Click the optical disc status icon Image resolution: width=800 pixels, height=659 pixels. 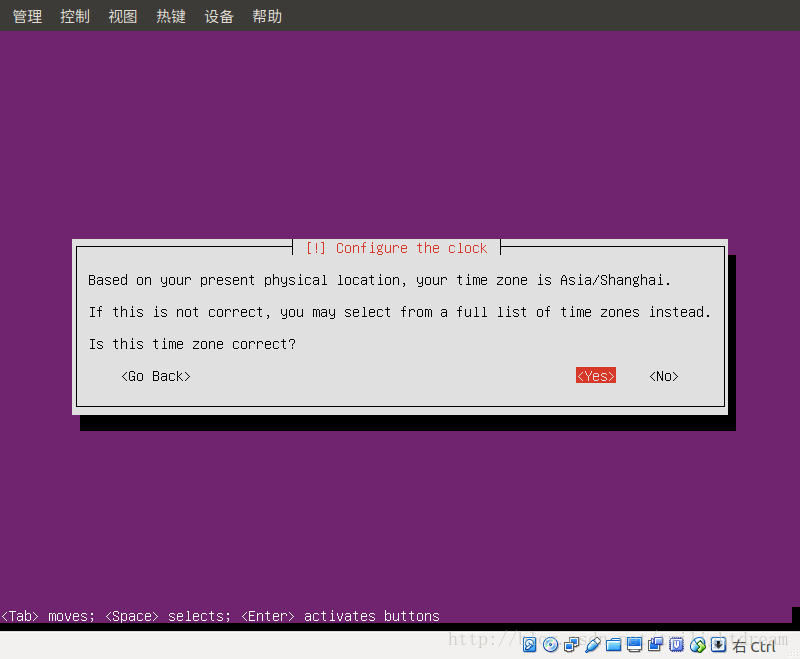coord(550,644)
